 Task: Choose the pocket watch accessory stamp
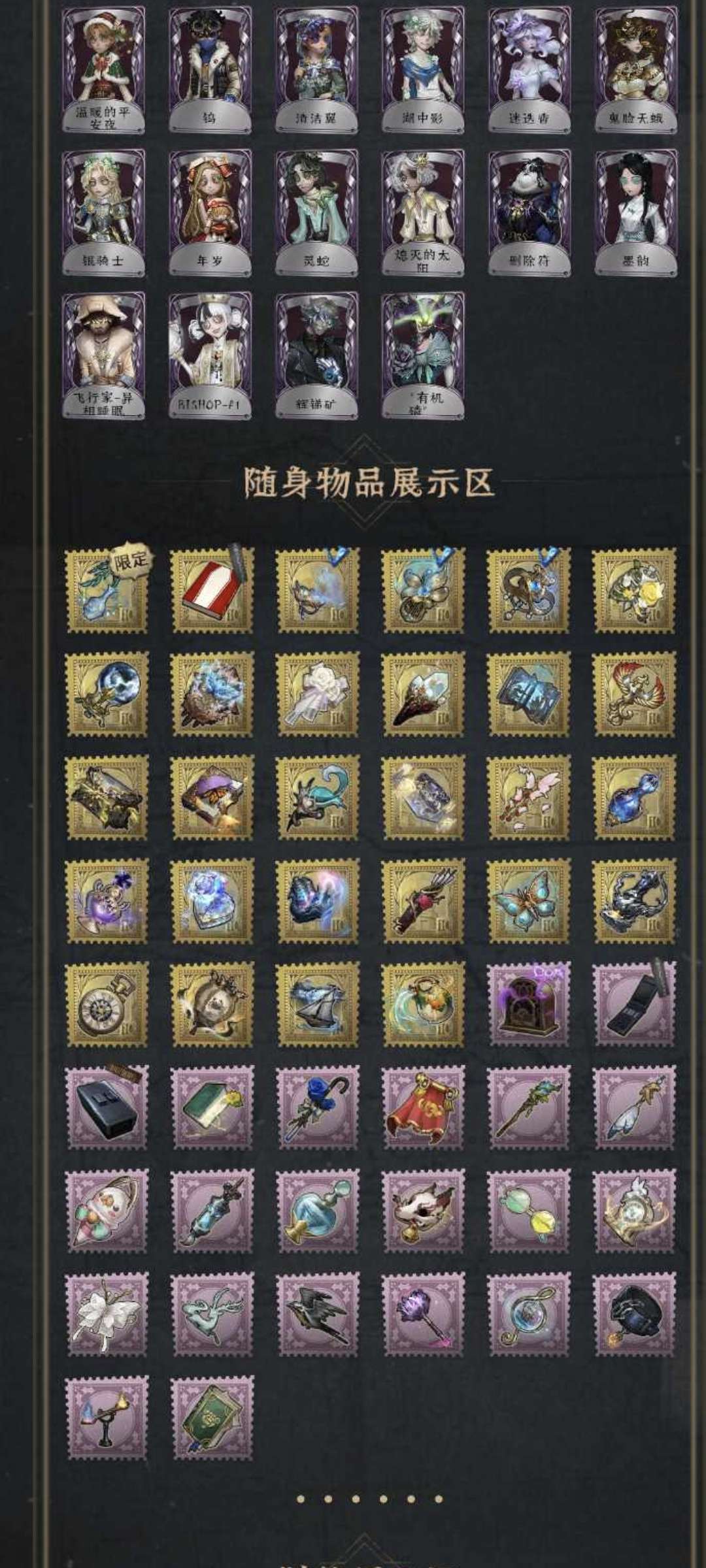coord(107,1004)
